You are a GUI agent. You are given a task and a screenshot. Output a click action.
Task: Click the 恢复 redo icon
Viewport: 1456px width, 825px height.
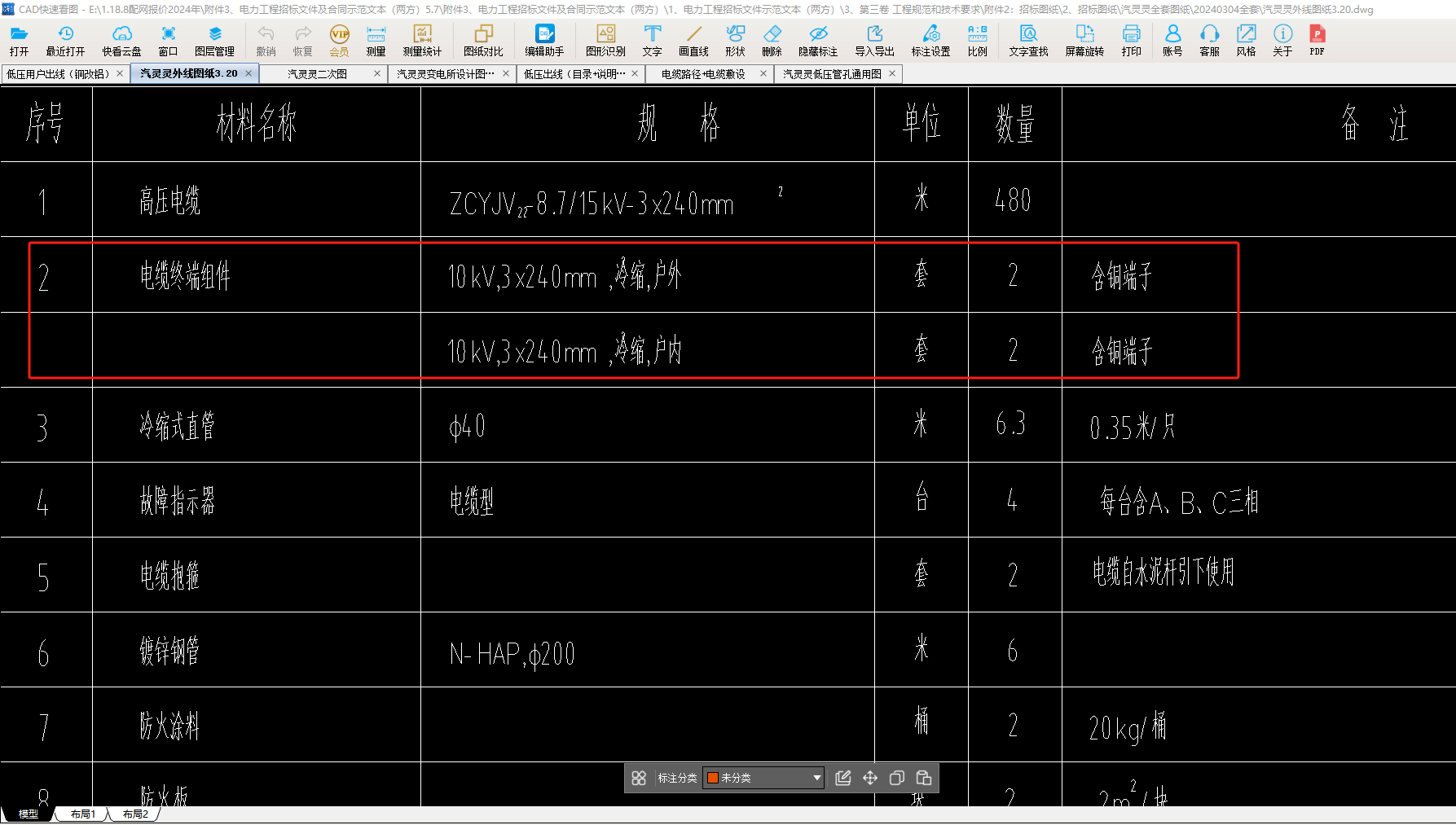pyautogui.click(x=302, y=40)
